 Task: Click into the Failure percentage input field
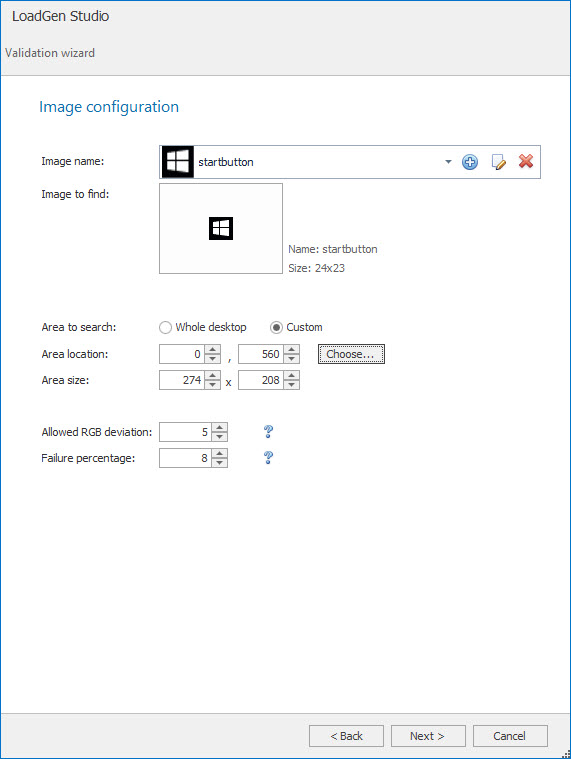tap(186, 458)
